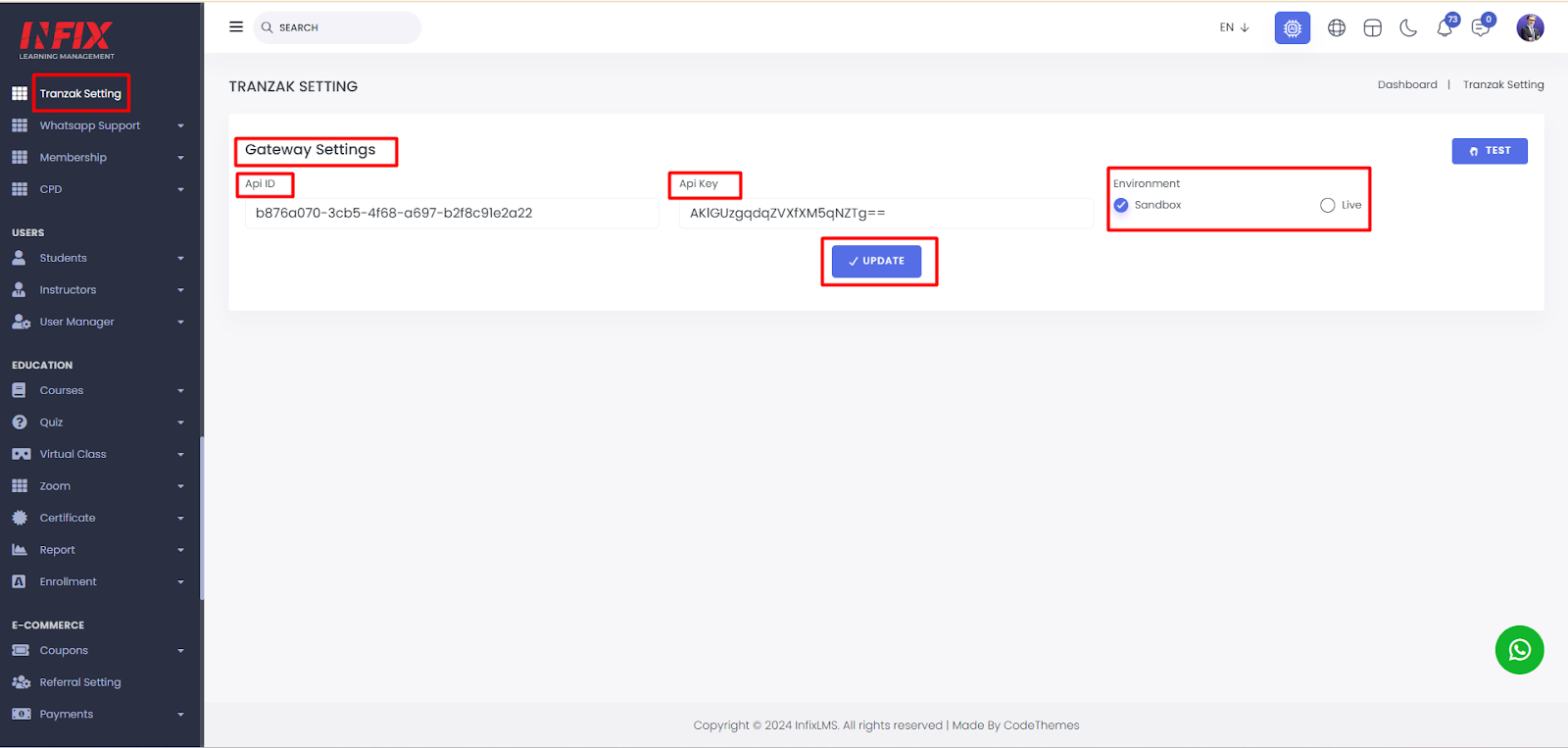Viewport: 1568px width, 748px height.
Task: Click the Zoom grid icon
Action: [20, 485]
